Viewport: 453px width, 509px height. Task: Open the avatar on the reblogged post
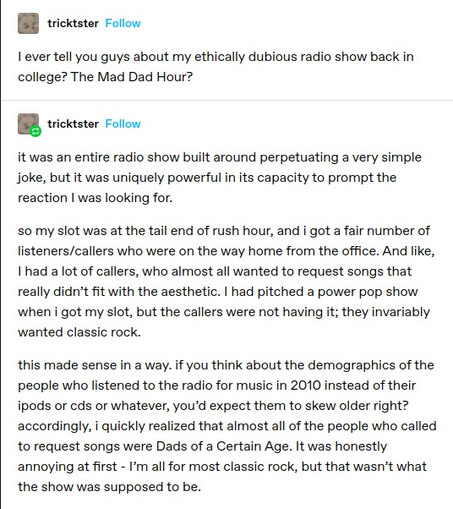[28, 124]
